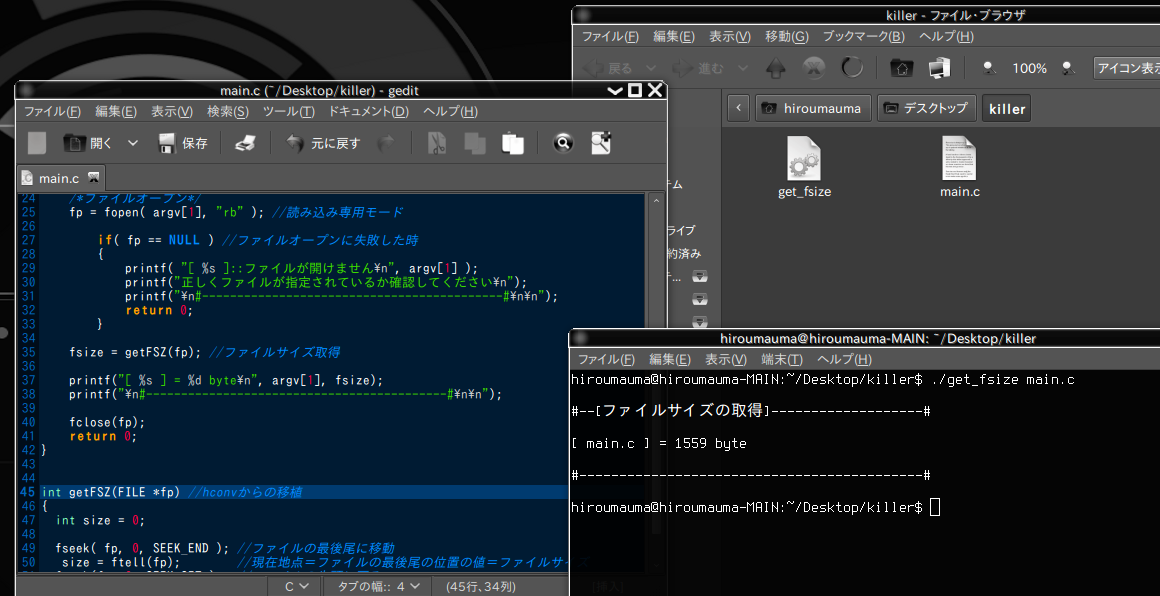Open terminal's ヘルプ(H) menu
Screen dimensions: 1160x596
pos(844,359)
